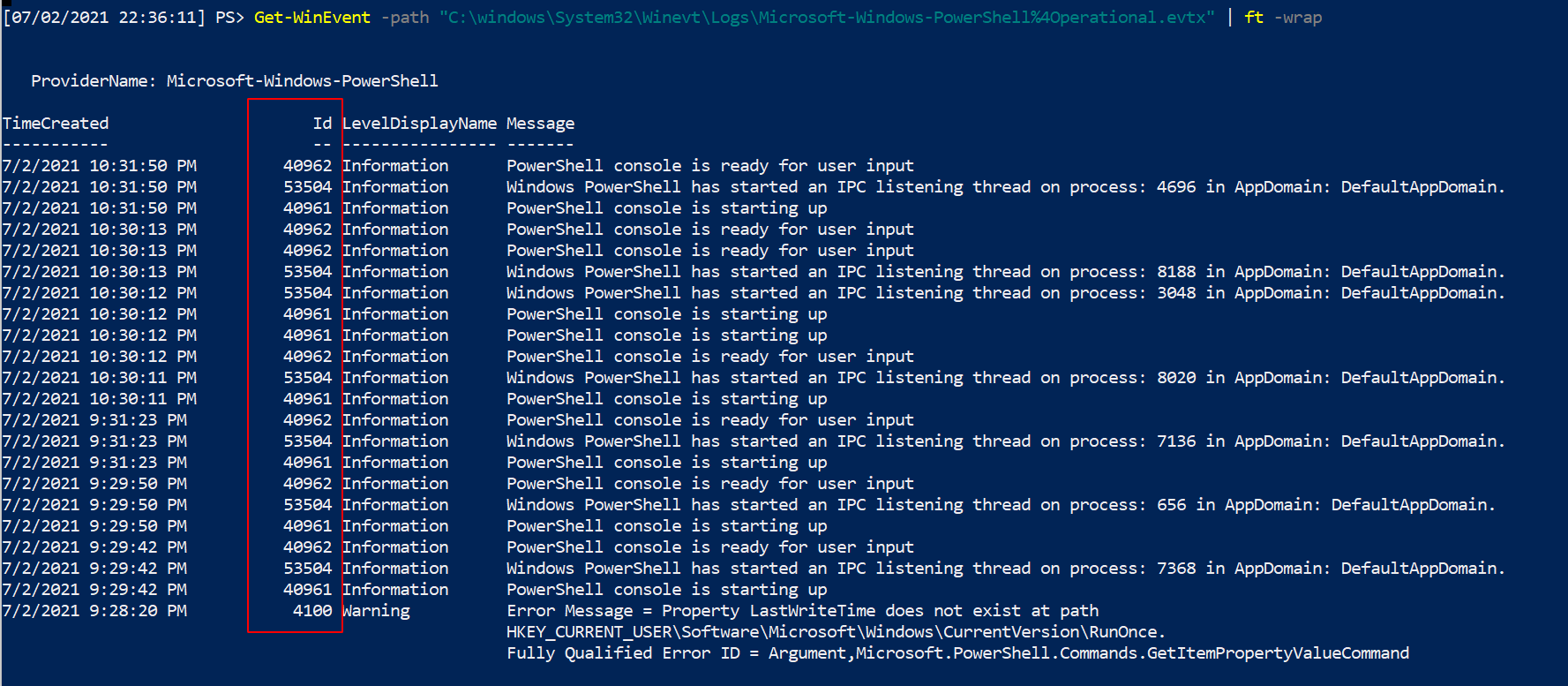The width and height of the screenshot is (1568, 686).
Task: Click the HKEY_CURRENT_USER RunOnce registry path
Action: coord(836,632)
